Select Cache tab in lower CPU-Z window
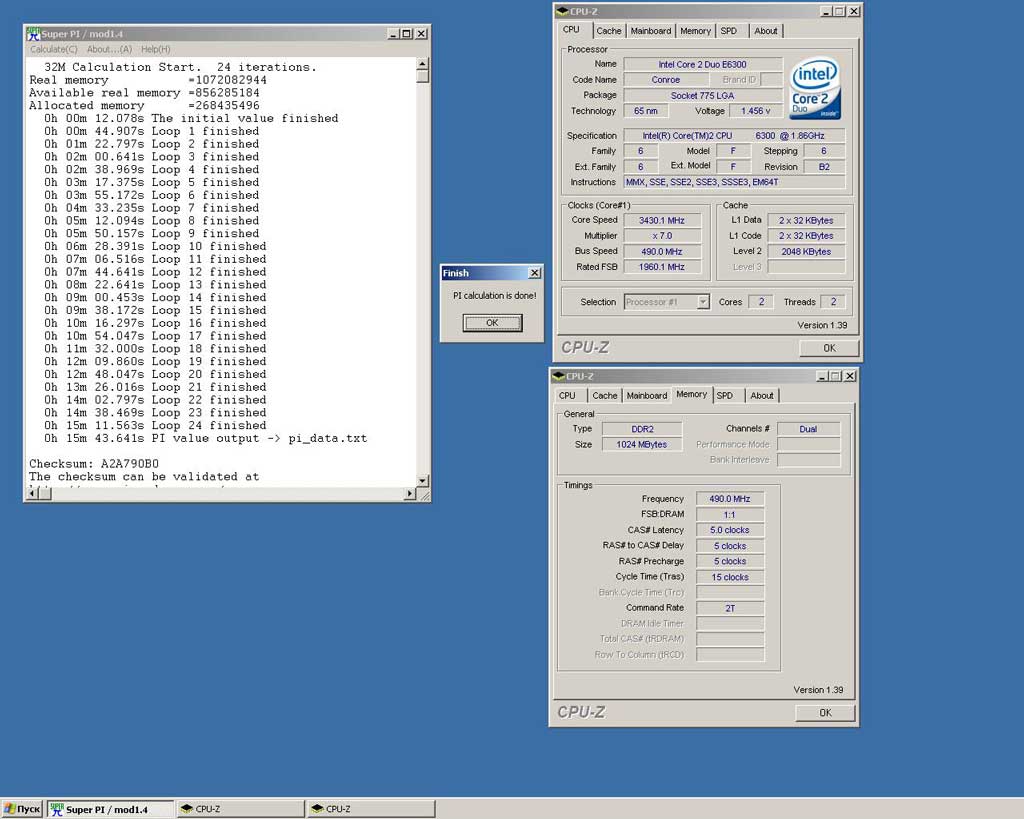Screen dimensions: 1024x819 pyautogui.click(x=605, y=395)
